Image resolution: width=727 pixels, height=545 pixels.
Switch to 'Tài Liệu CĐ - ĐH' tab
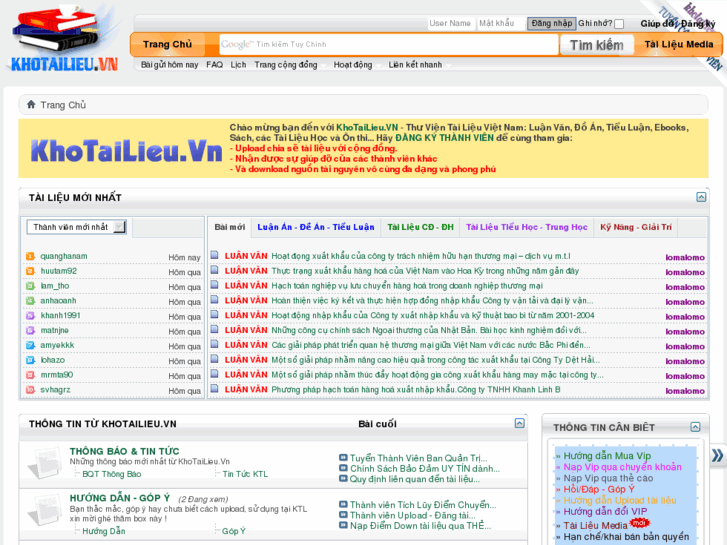(420, 227)
